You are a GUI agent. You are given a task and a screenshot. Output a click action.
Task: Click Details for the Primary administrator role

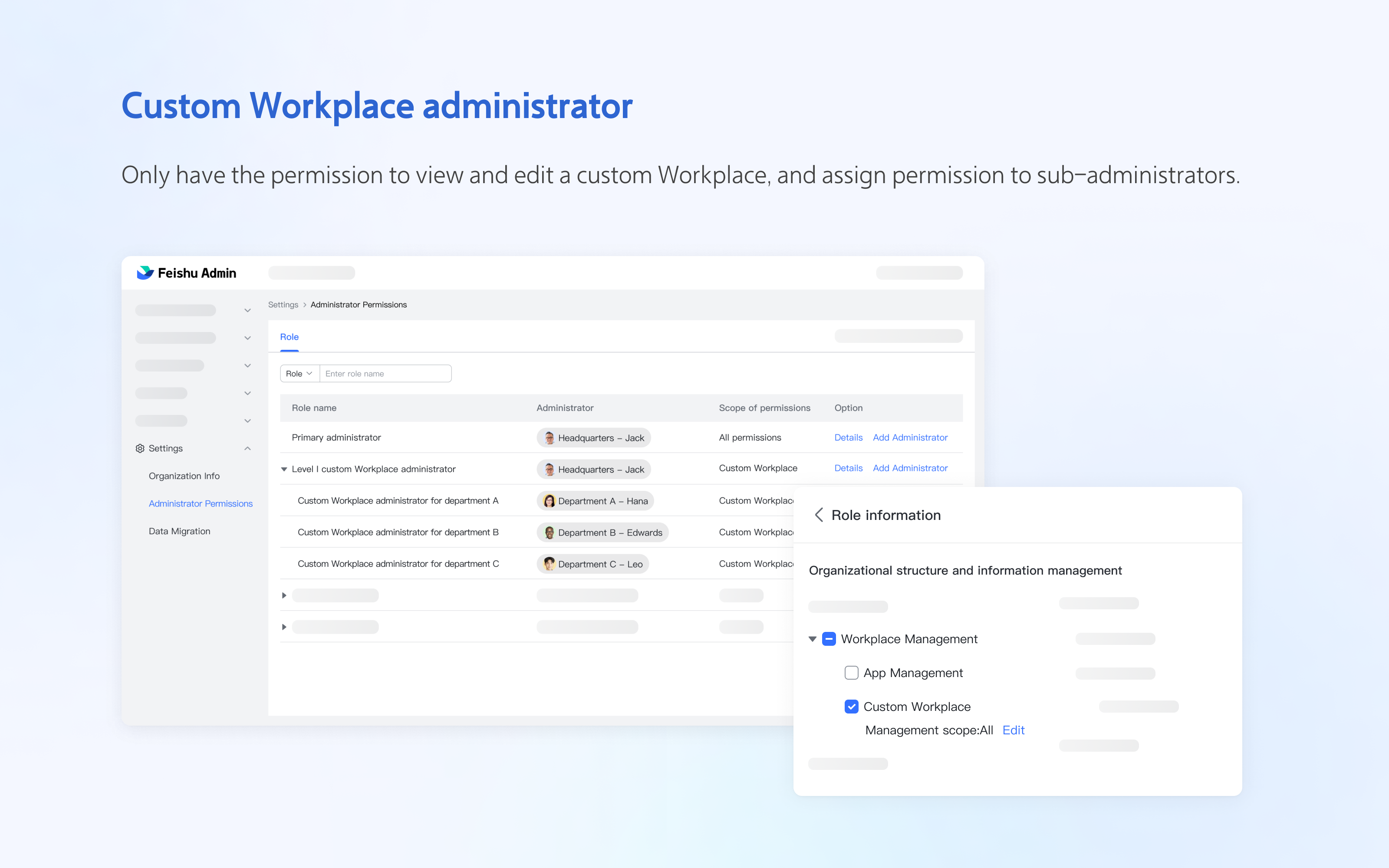coord(848,437)
